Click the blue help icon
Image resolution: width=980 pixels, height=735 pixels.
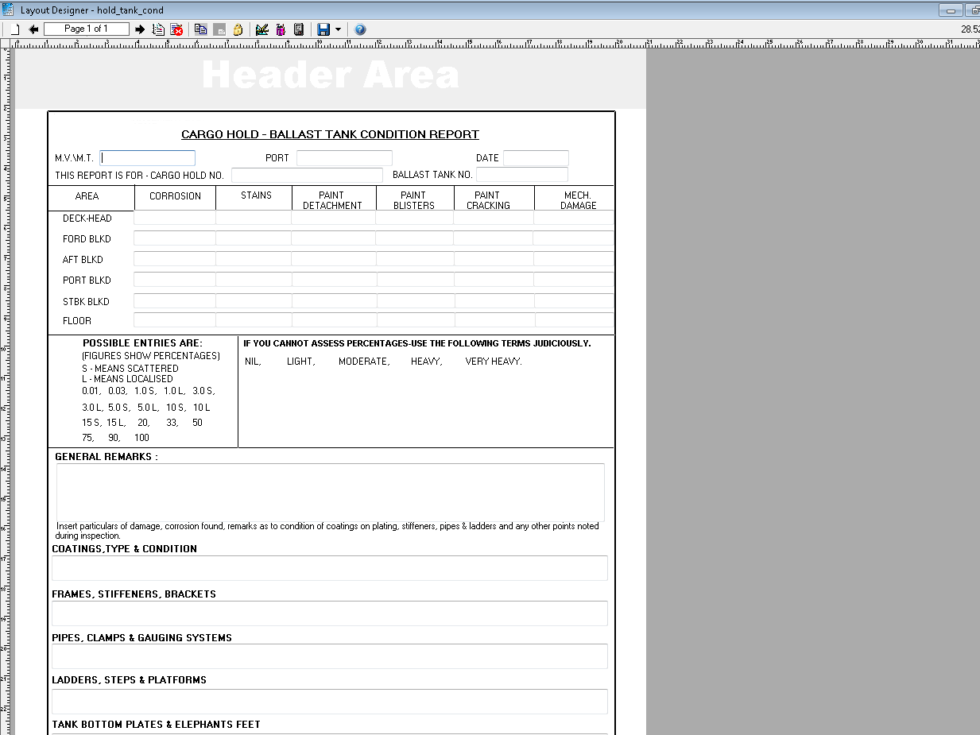(x=359, y=30)
